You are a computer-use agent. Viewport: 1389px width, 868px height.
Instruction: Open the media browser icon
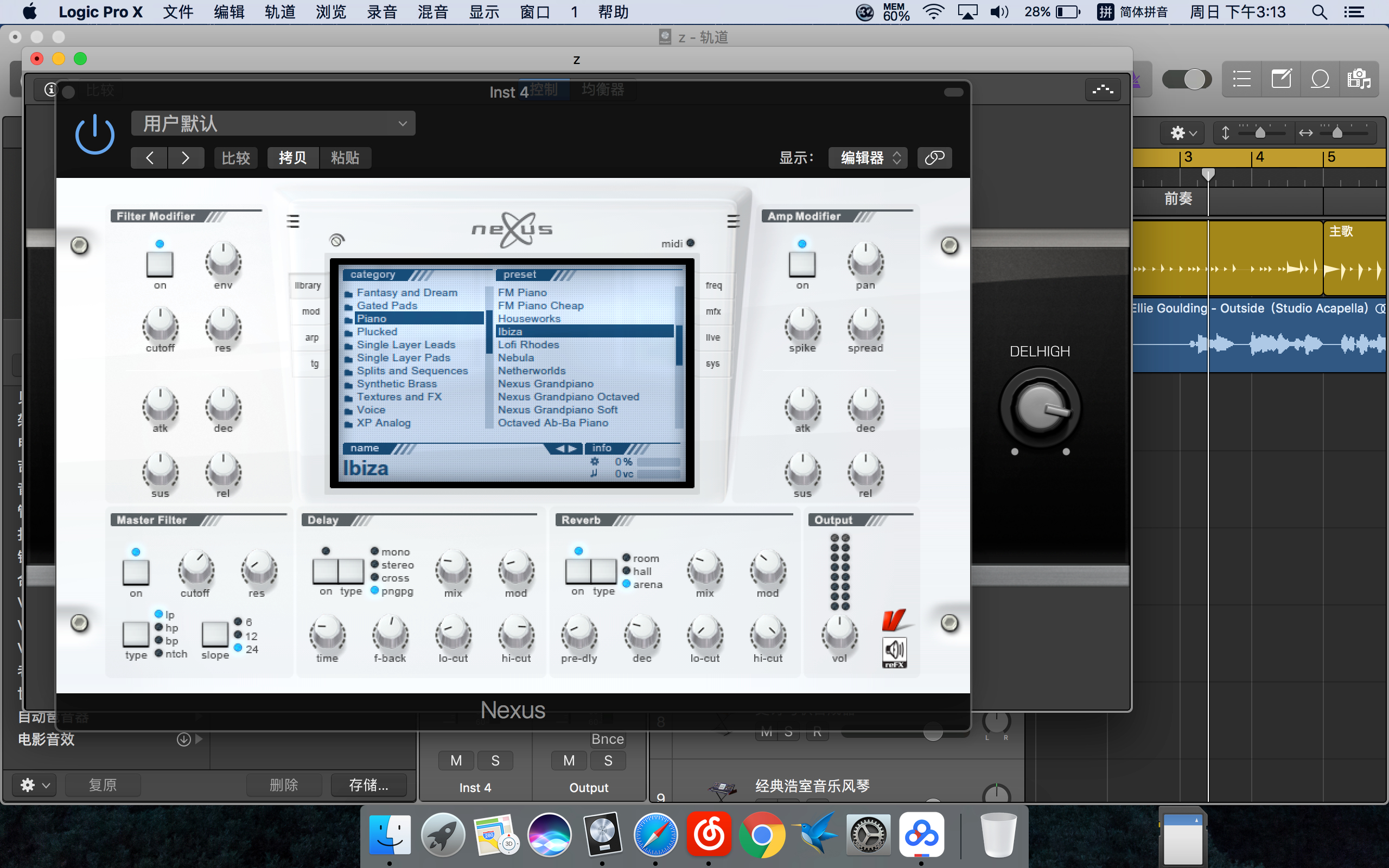(1359, 79)
